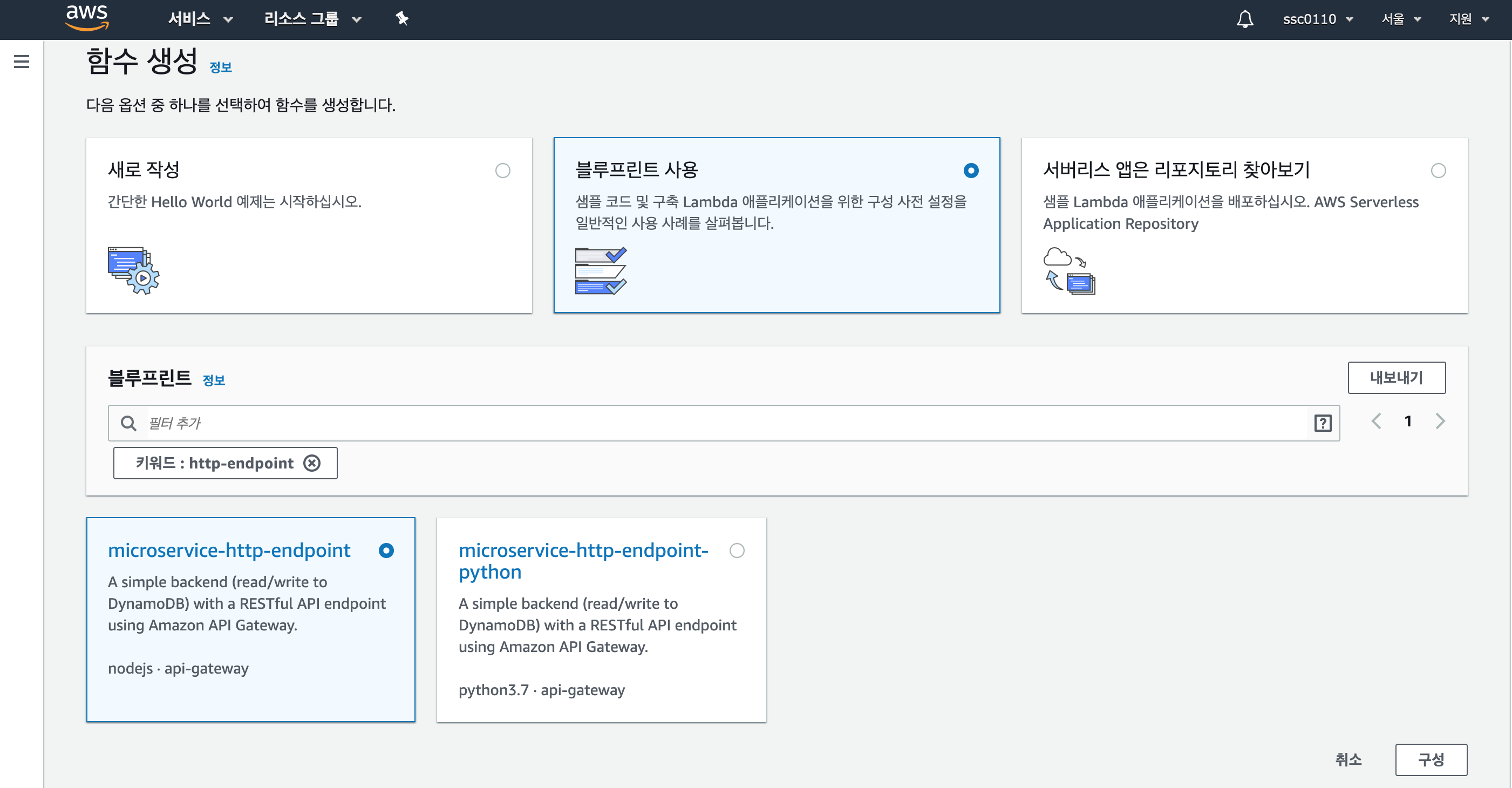Open the notifications bell icon

pyautogui.click(x=1244, y=19)
